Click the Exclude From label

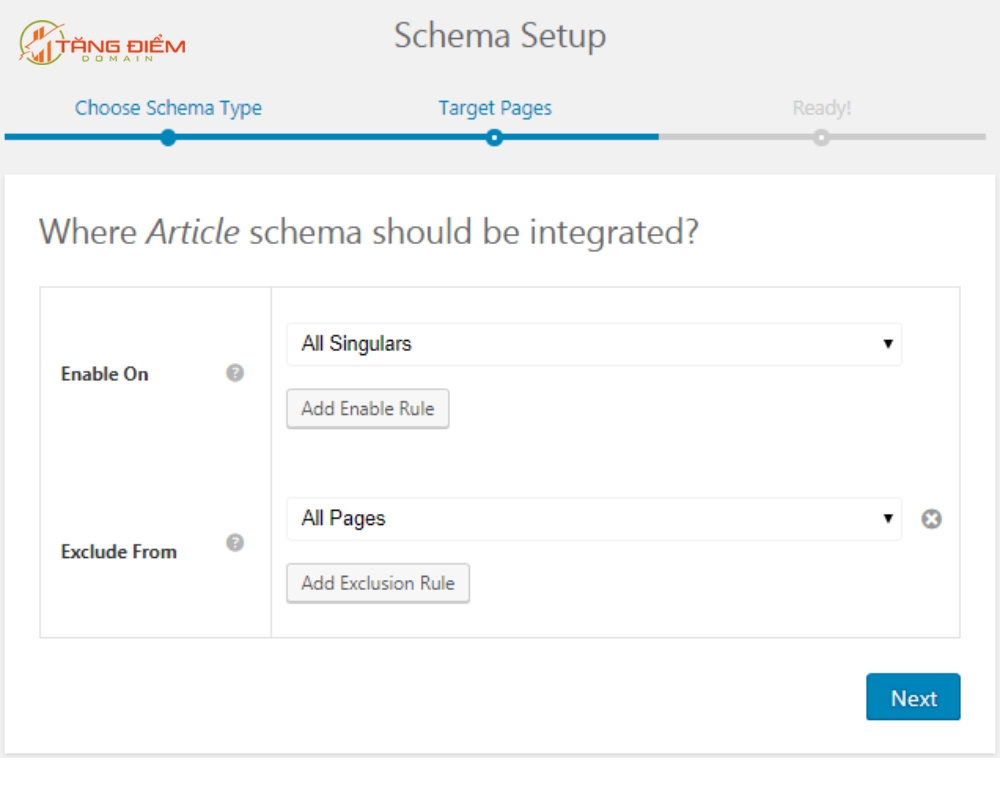click(119, 552)
